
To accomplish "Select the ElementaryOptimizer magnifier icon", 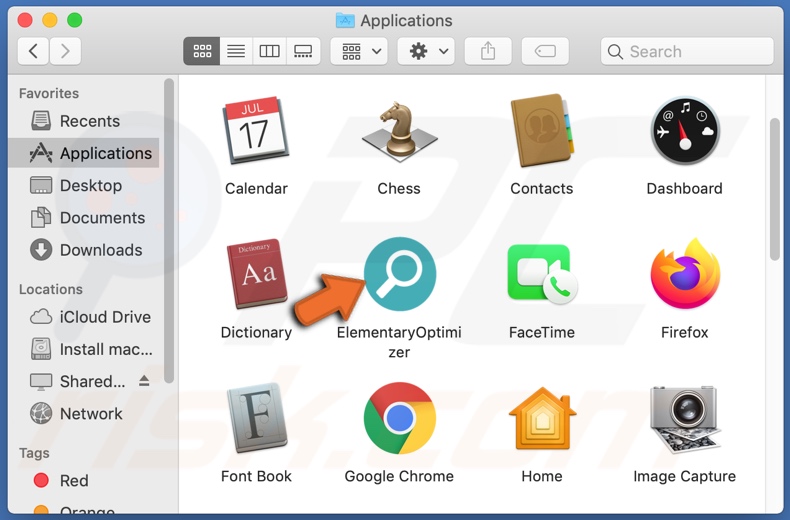I will tap(400, 274).
